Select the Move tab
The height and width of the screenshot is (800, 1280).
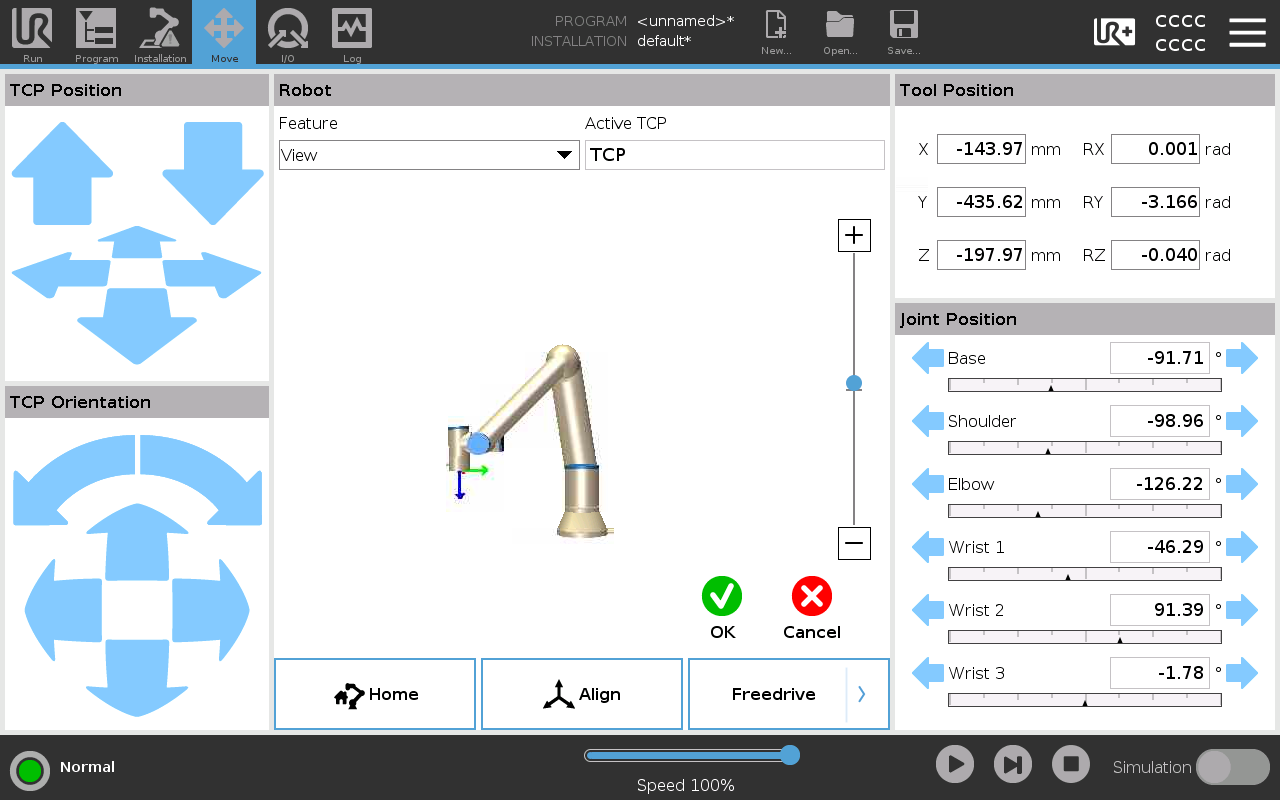(x=224, y=32)
